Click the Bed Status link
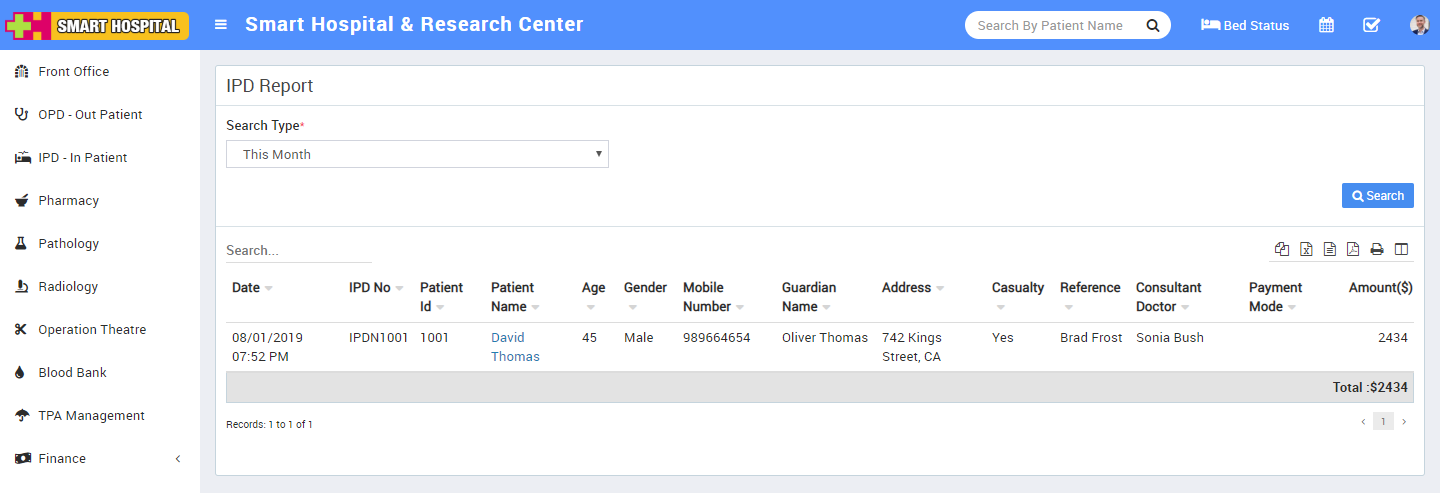The width and height of the screenshot is (1440, 493). (1245, 25)
